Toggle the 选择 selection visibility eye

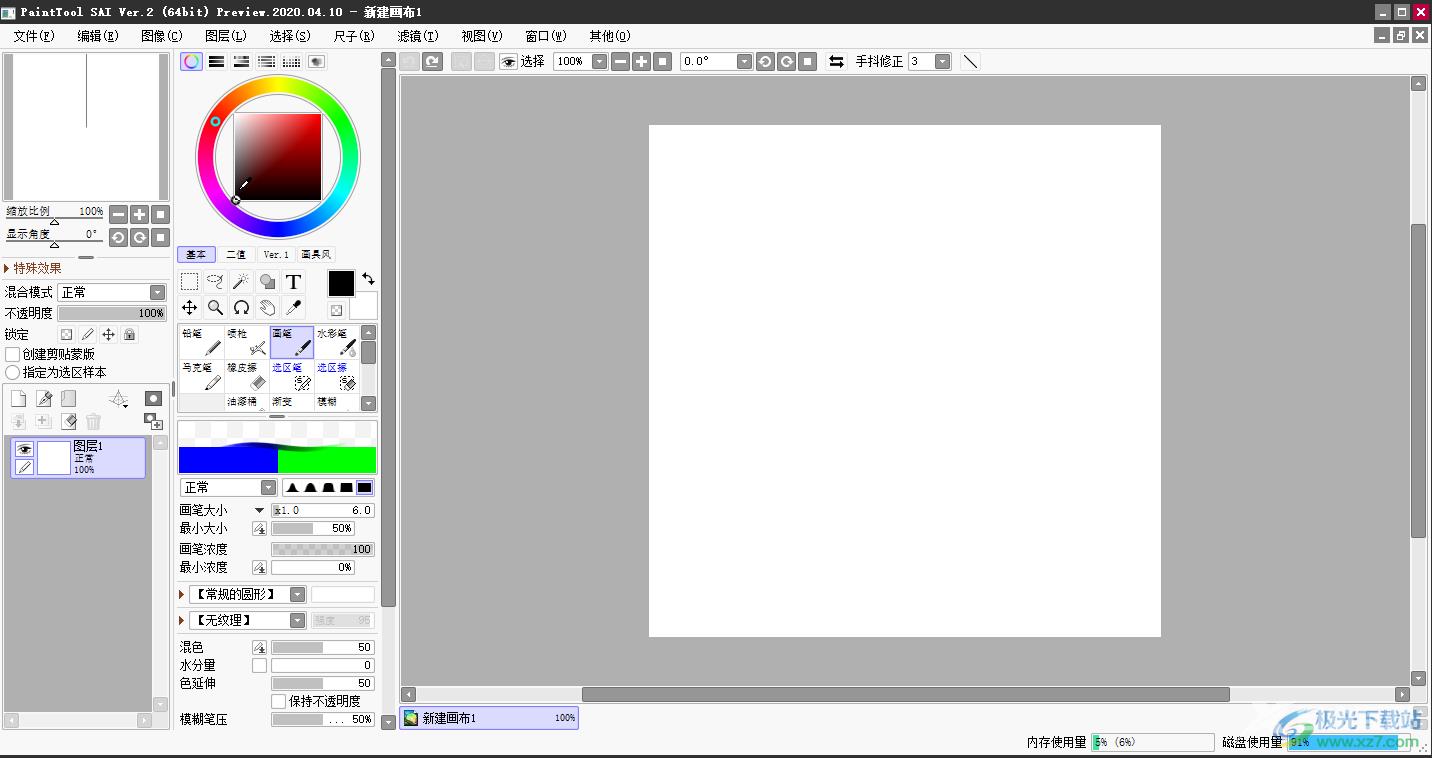[508, 61]
